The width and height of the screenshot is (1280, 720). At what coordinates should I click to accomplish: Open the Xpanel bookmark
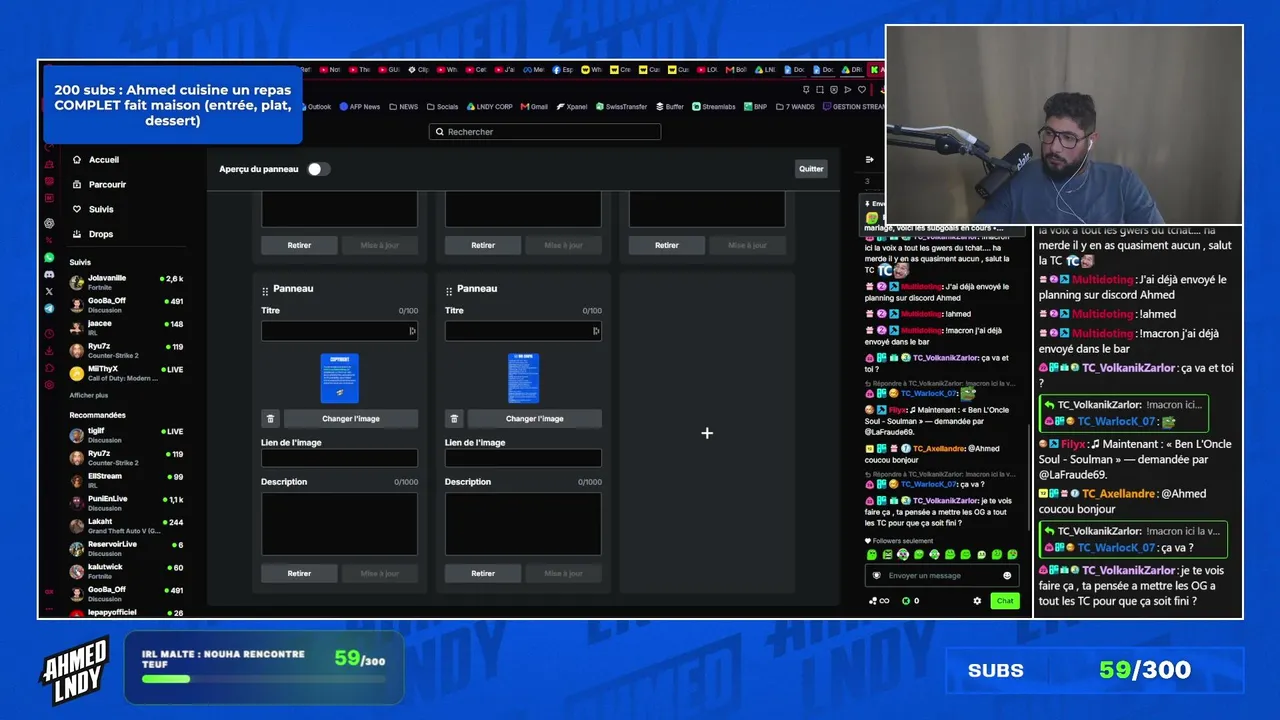(572, 107)
